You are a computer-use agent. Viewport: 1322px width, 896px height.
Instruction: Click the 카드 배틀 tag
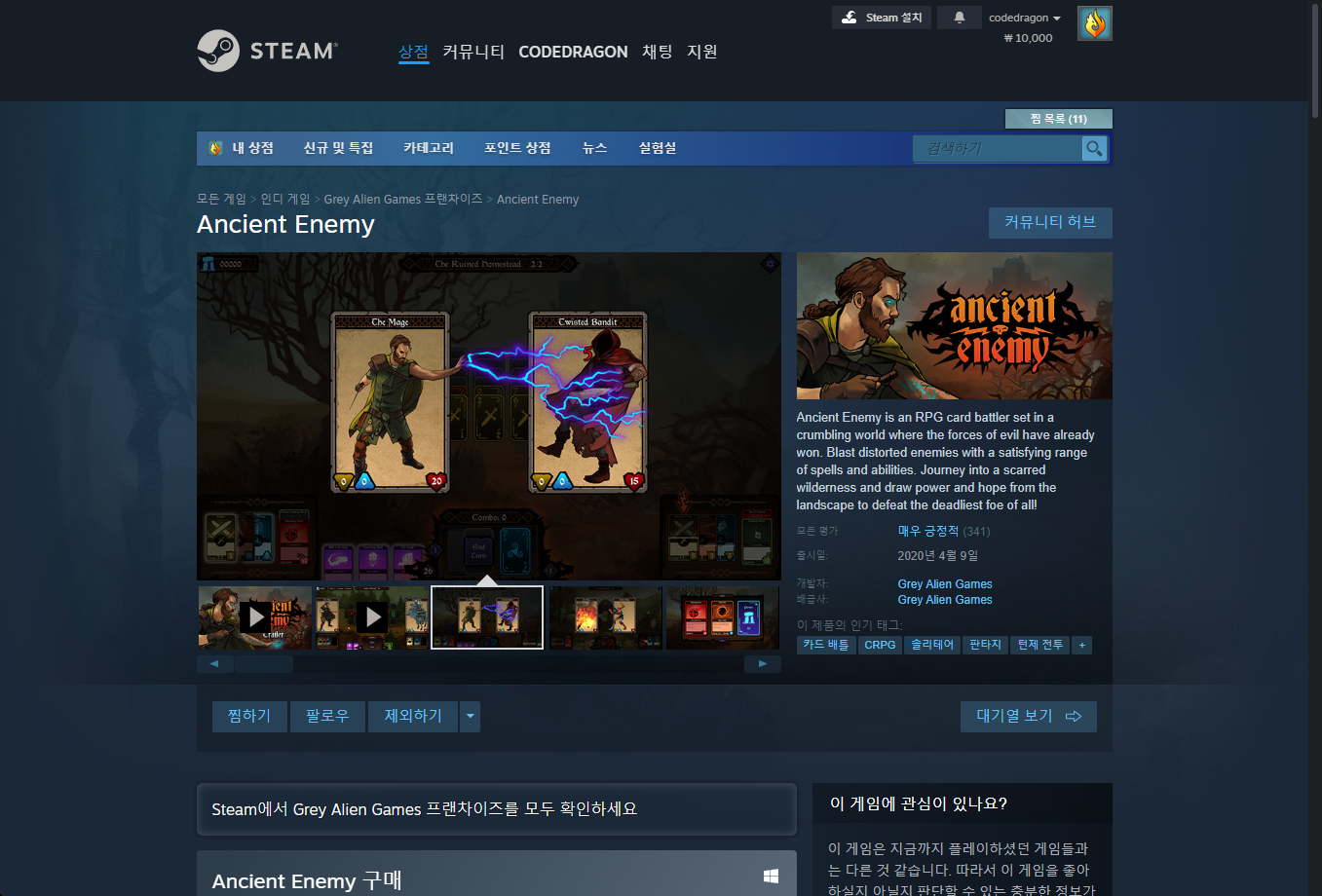tap(826, 645)
